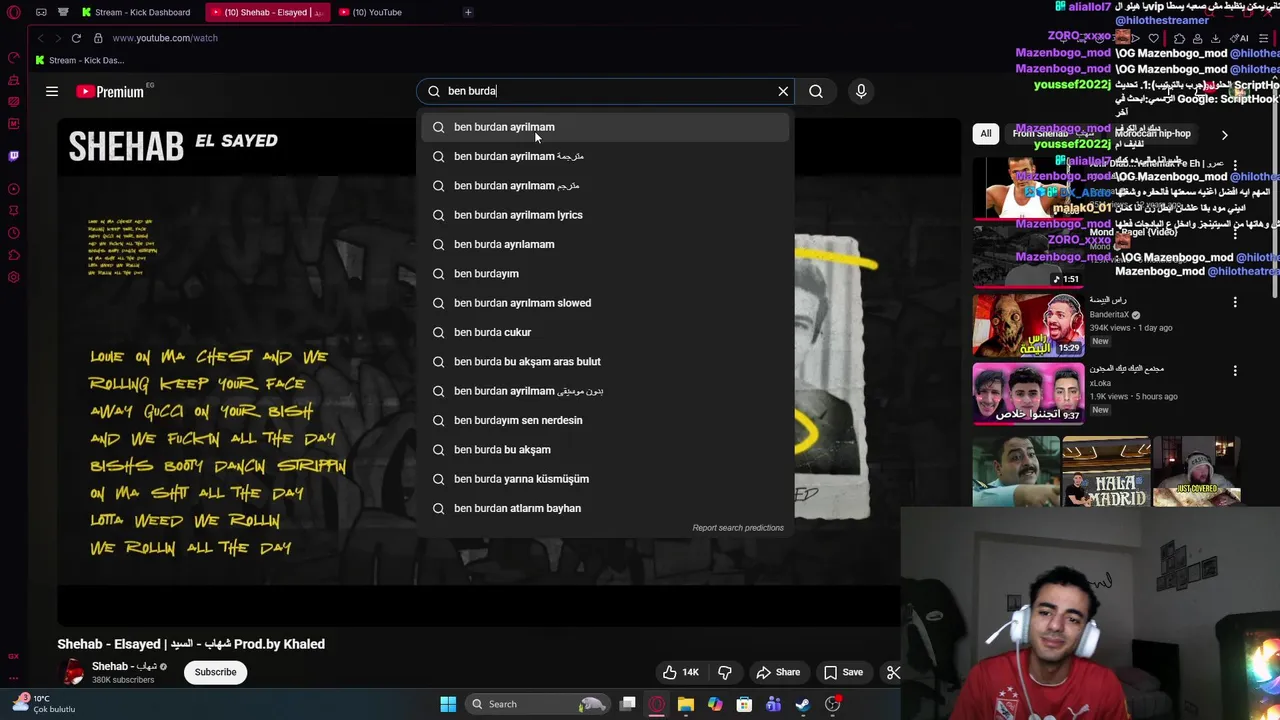
Task: Choose 'ben burdan atlarım bayhan' suggestion
Action: 605,508
